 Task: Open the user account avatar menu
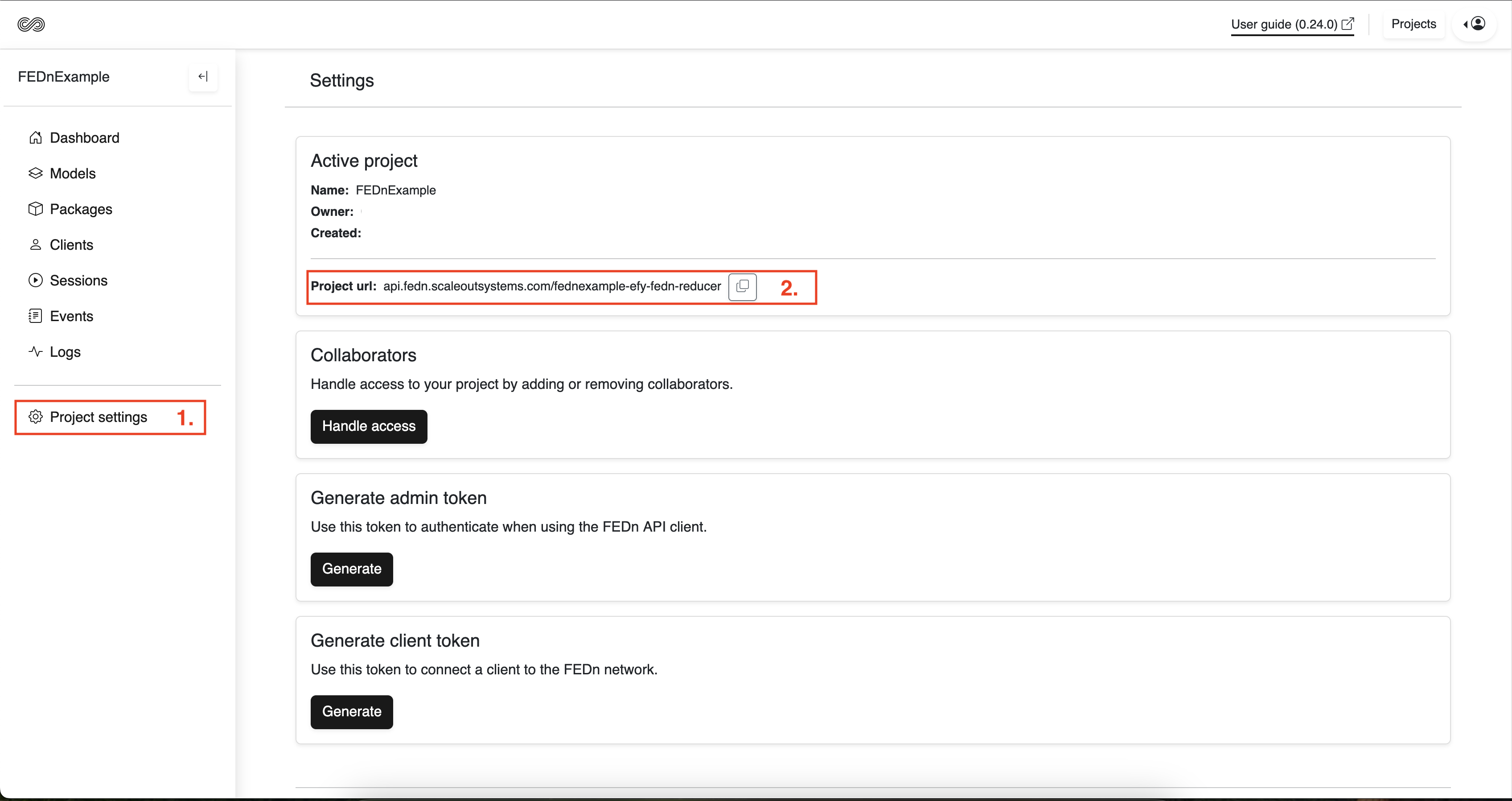point(1475,24)
